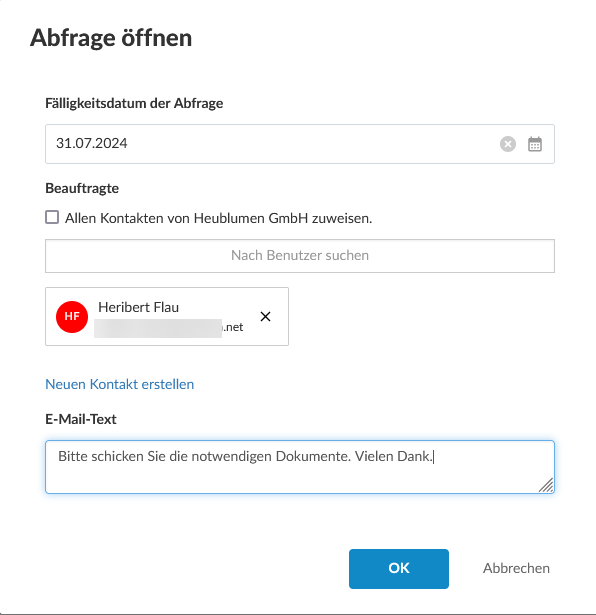Screen dimensions: 596x615
Task: Clear the due date with the x icon
Action: click(508, 144)
